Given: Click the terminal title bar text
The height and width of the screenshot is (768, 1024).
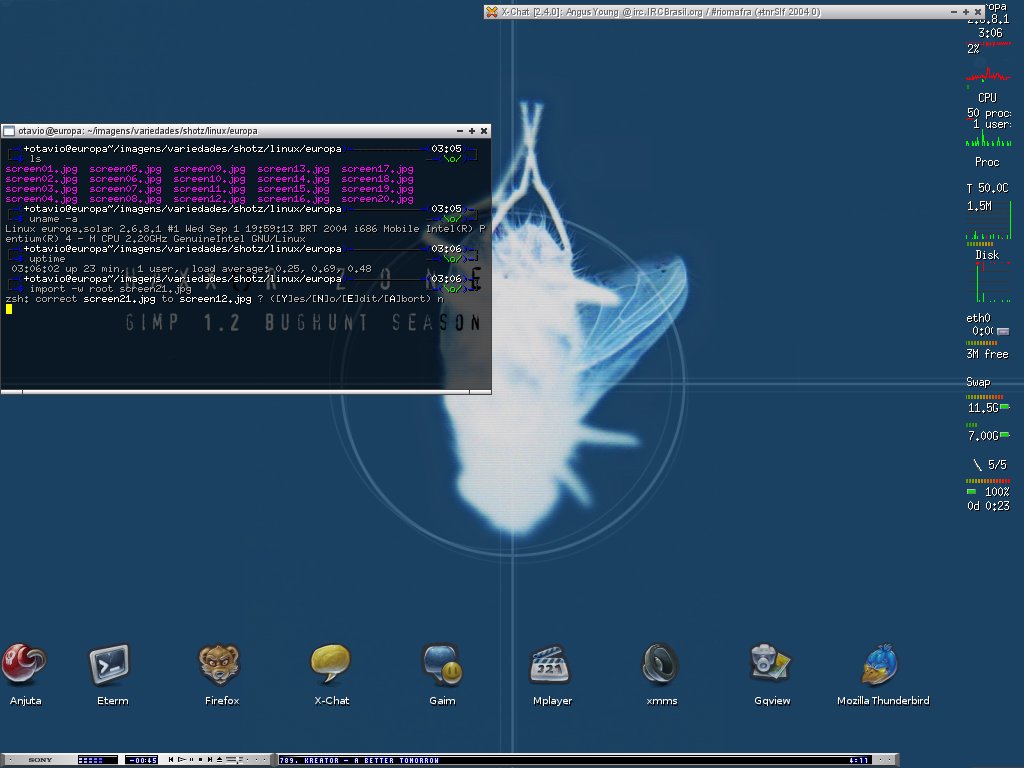Looking at the screenshot, I should (138, 131).
